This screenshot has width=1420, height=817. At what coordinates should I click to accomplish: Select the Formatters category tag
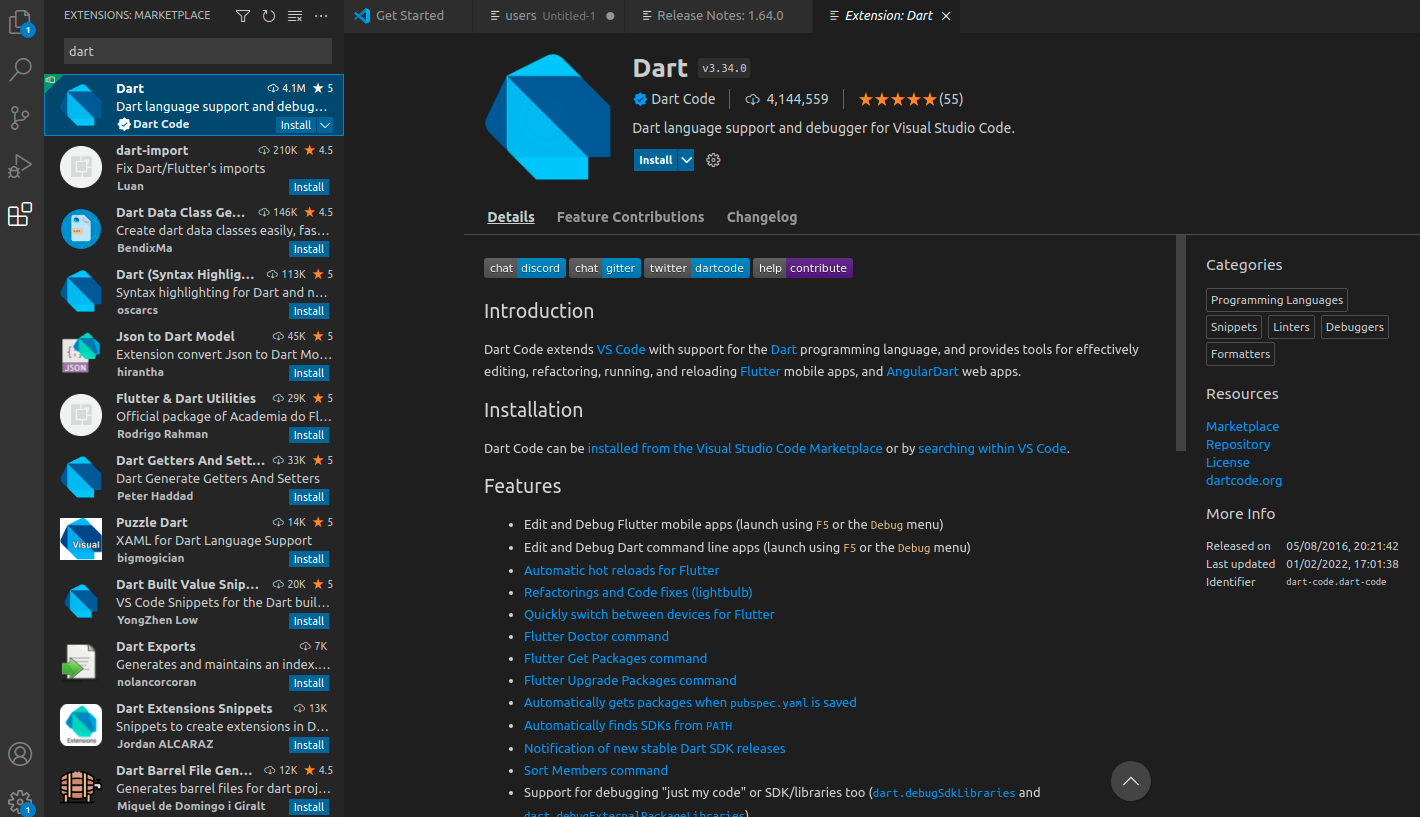(x=1240, y=354)
